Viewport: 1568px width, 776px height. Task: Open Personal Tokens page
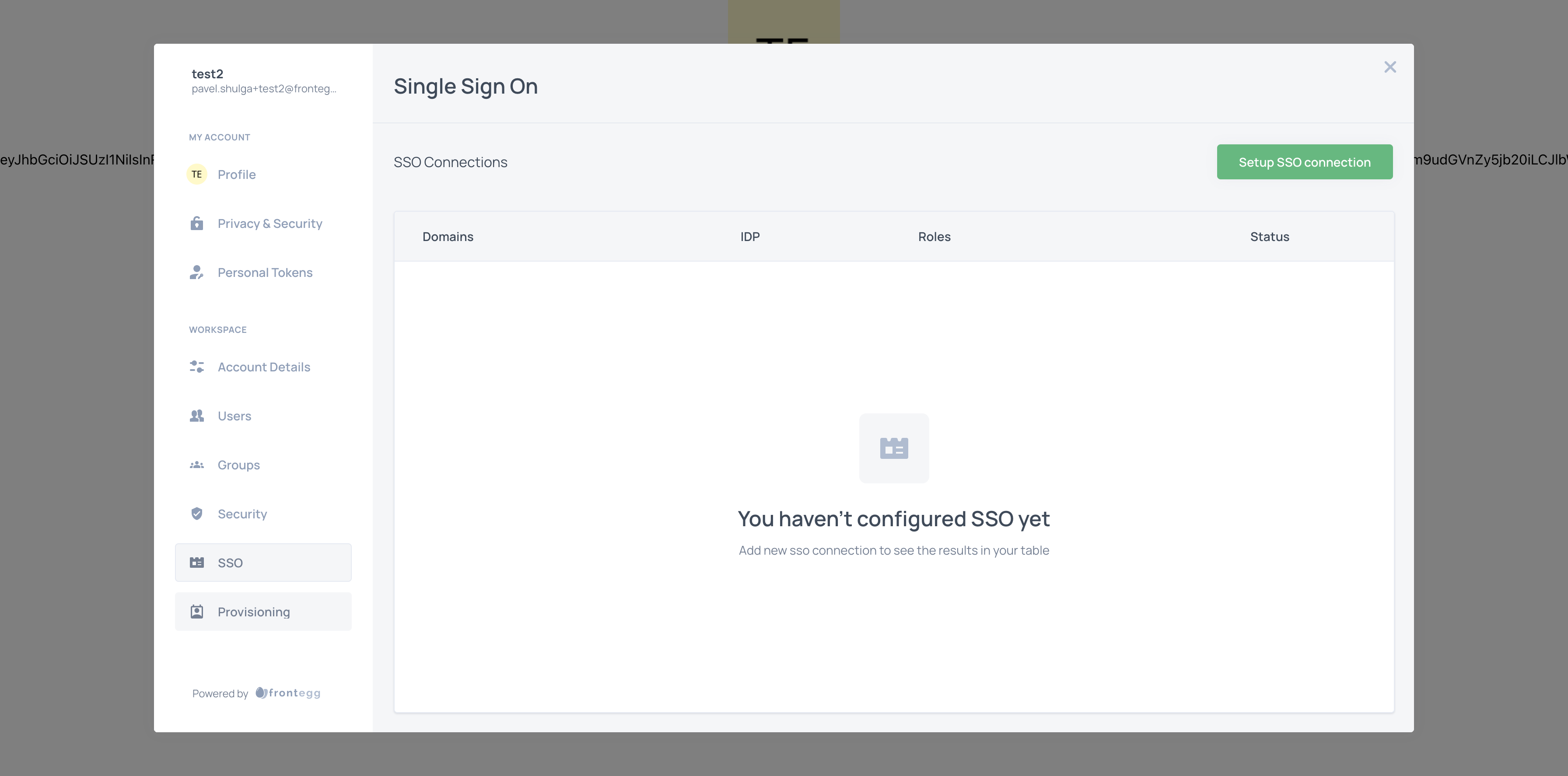(x=265, y=273)
